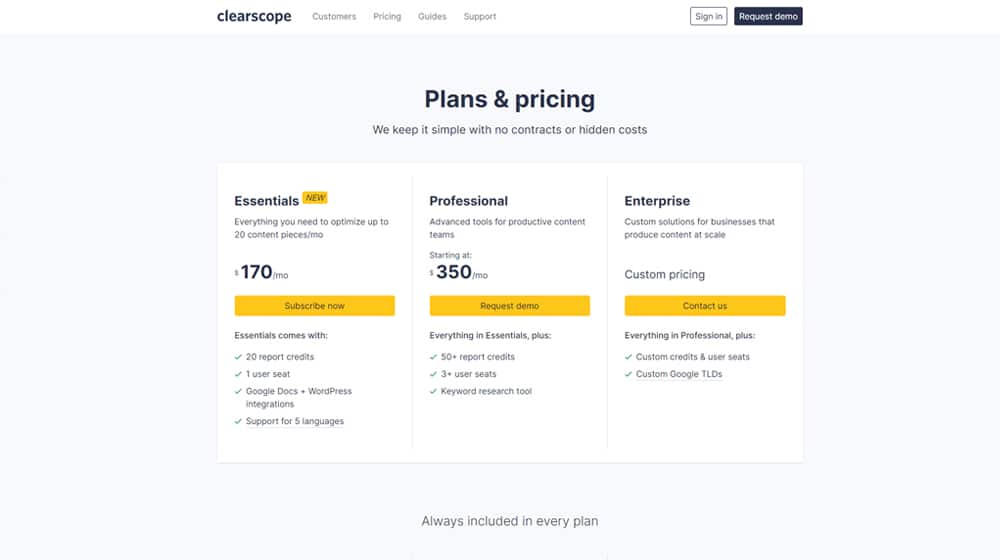Click the checkmark beside 20 report credits
This screenshot has height=560, width=1000.
pos(238,357)
